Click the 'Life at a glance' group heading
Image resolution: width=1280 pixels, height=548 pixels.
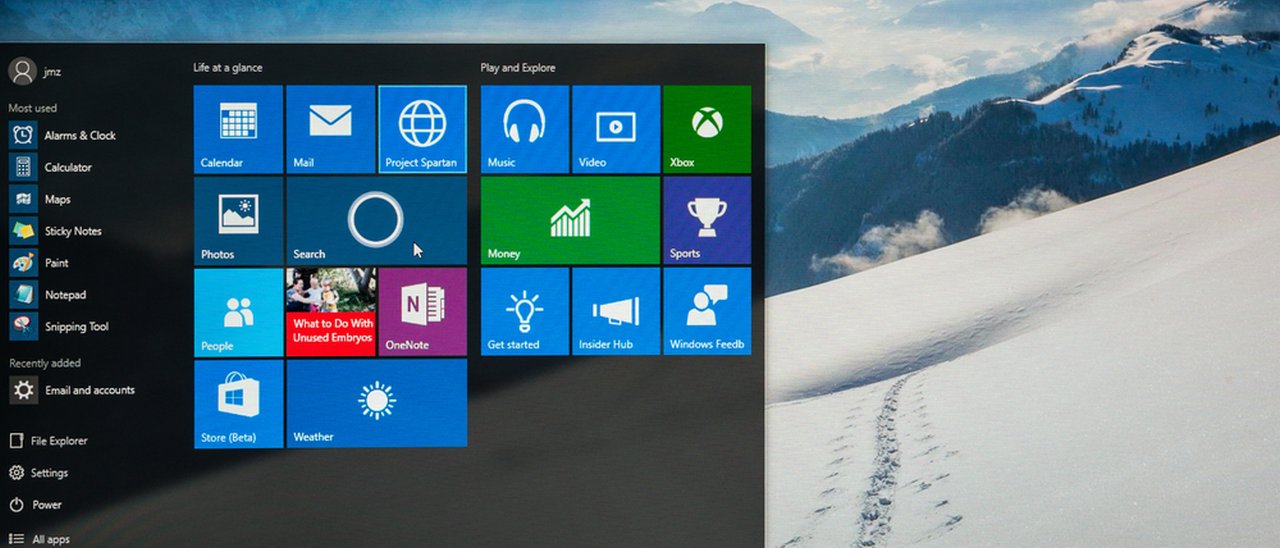click(x=228, y=68)
